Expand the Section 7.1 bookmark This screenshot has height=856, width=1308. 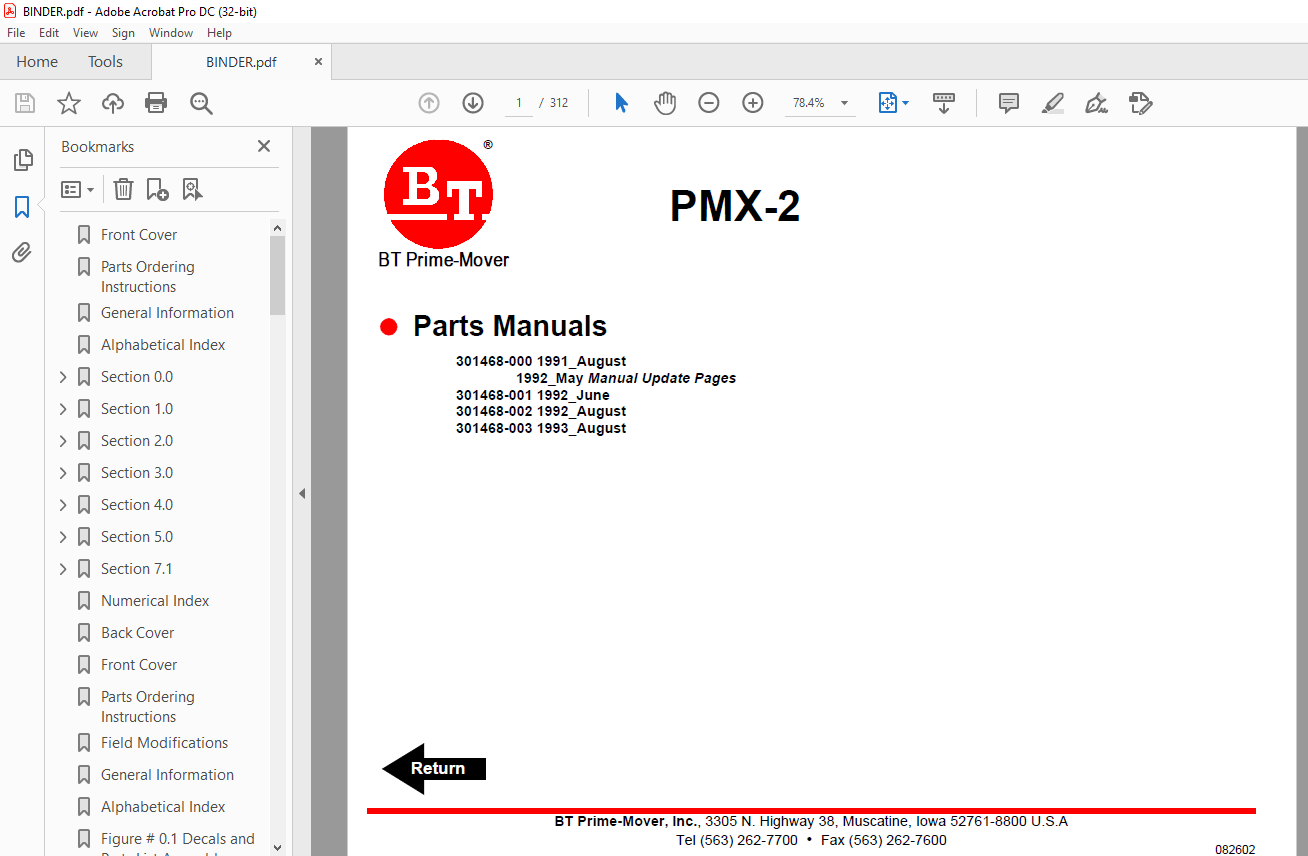pos(63,569)
